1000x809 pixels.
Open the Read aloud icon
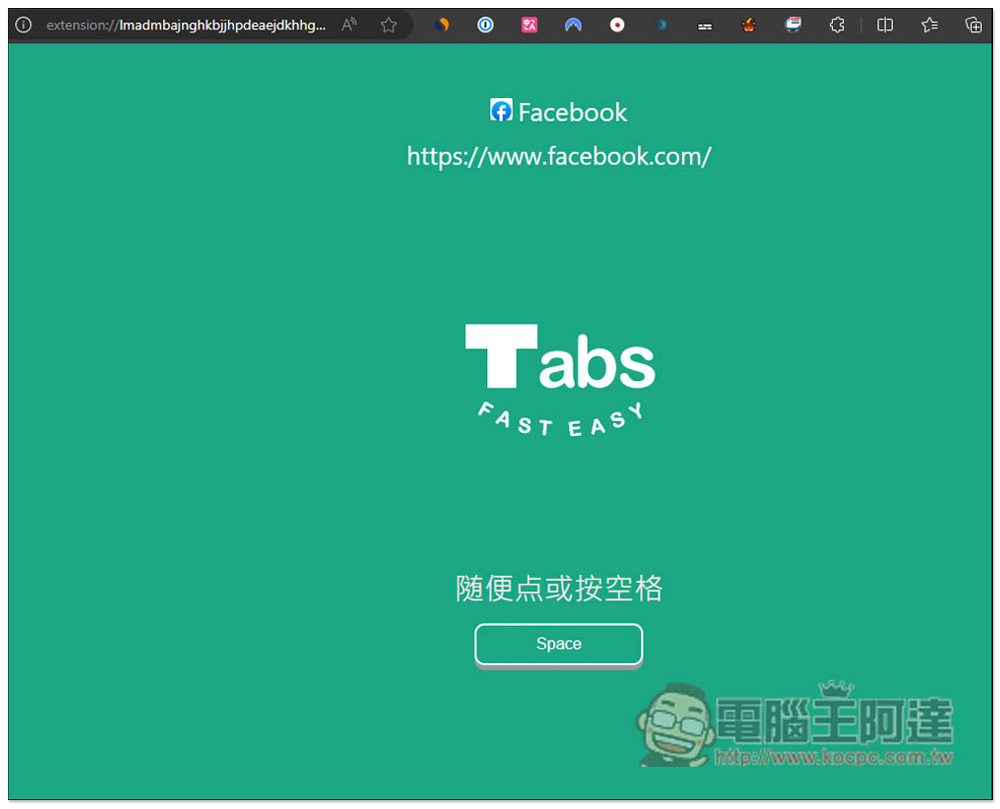click(x=349, y=25)
